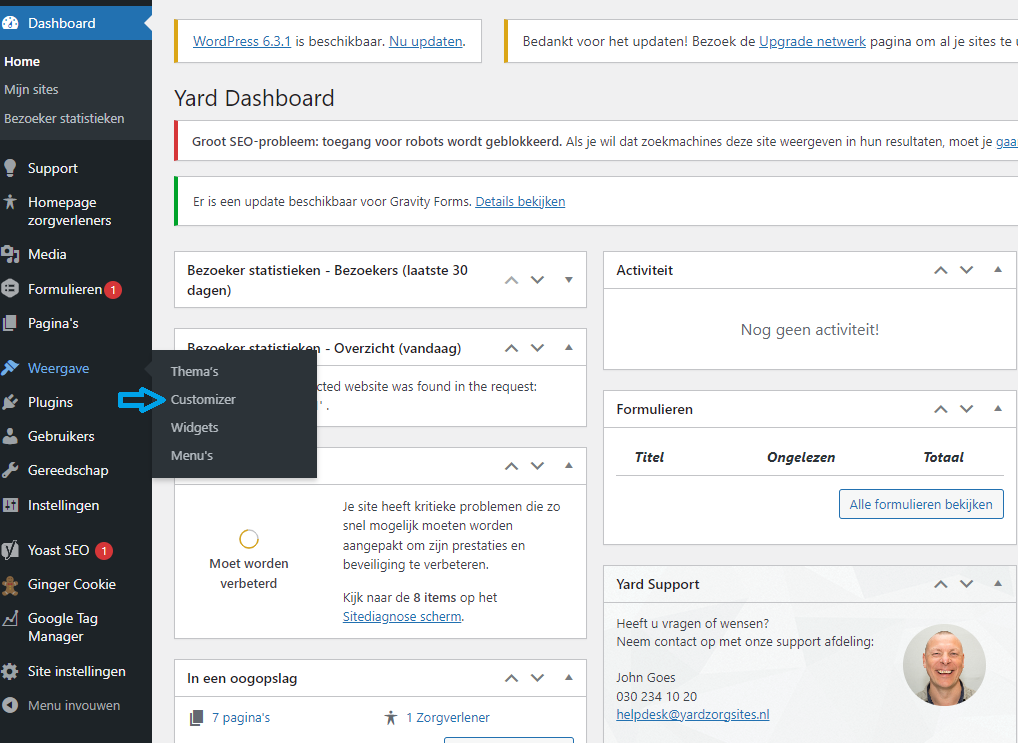Click John Goes support photo
The width and height of the screenshot is (1018, 743).
pos(944,665)
